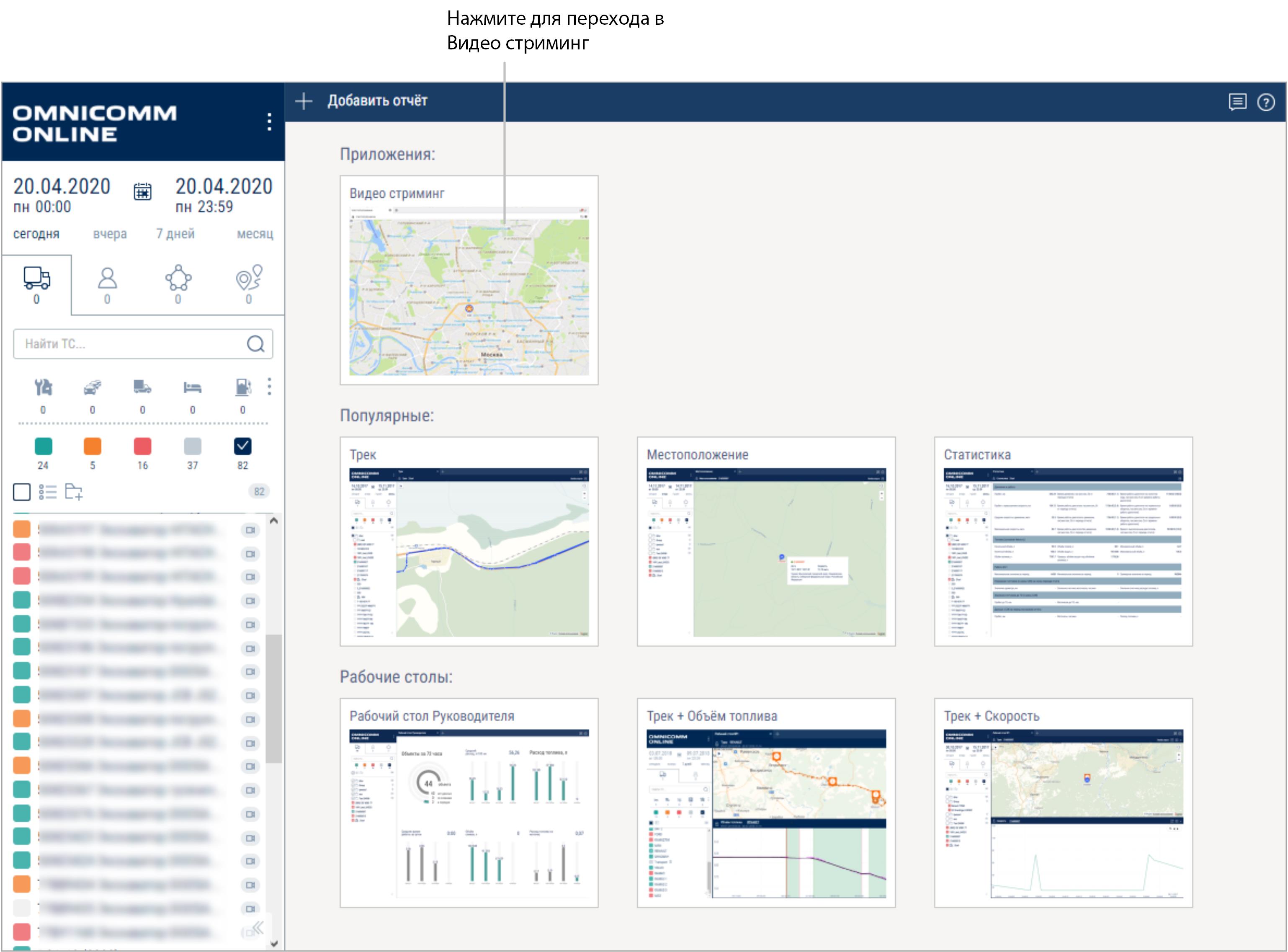Click the plus icon to add a report
This screenshot has height=952, width=1288.
[x=304, y=101]
